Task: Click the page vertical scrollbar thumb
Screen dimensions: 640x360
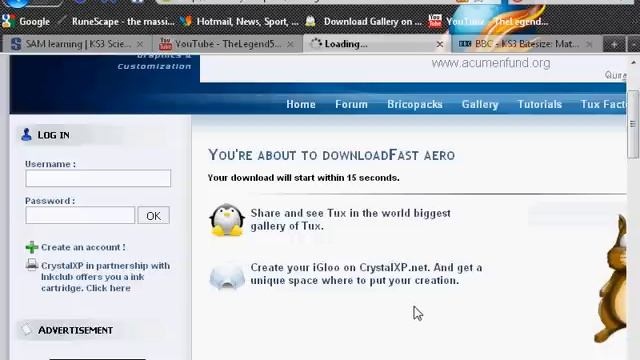Action: [633, 124]
